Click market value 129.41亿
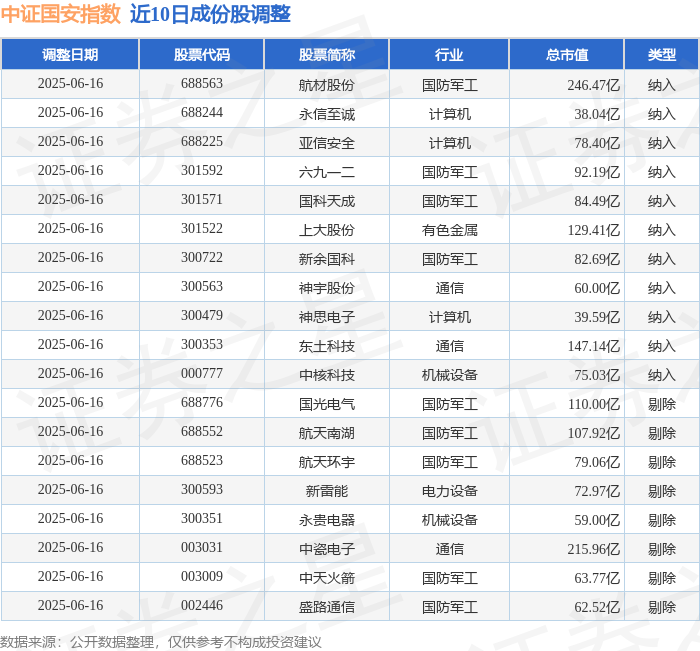 tap(594, 230)
